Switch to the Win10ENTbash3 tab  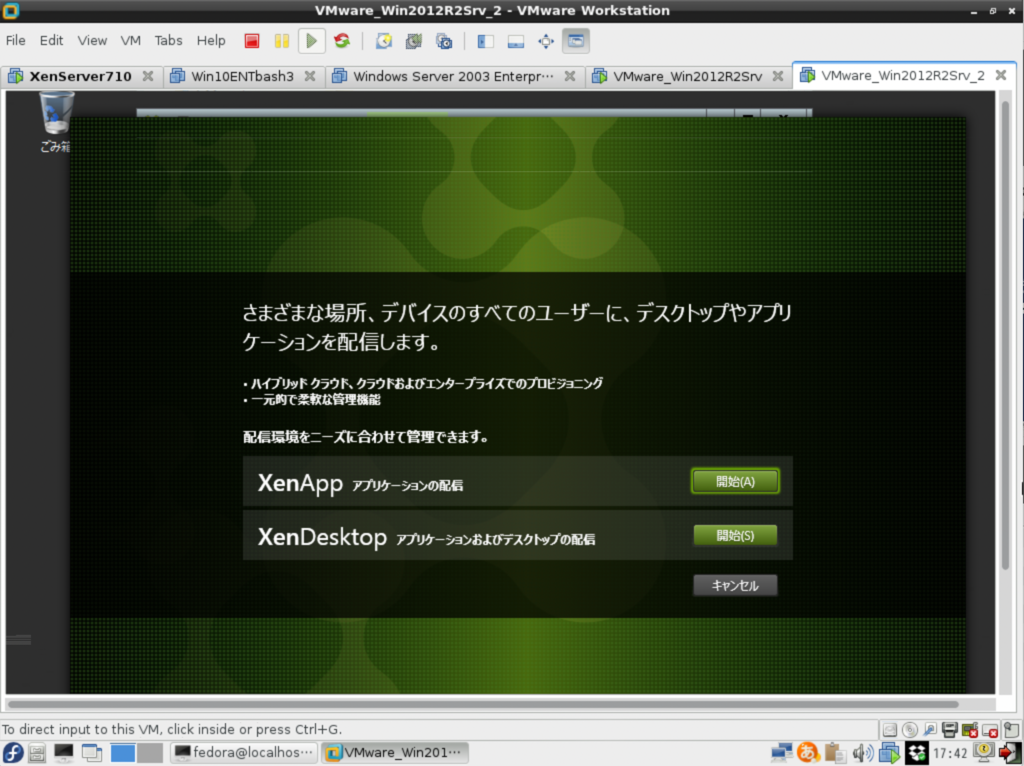[x=242, y=76]
